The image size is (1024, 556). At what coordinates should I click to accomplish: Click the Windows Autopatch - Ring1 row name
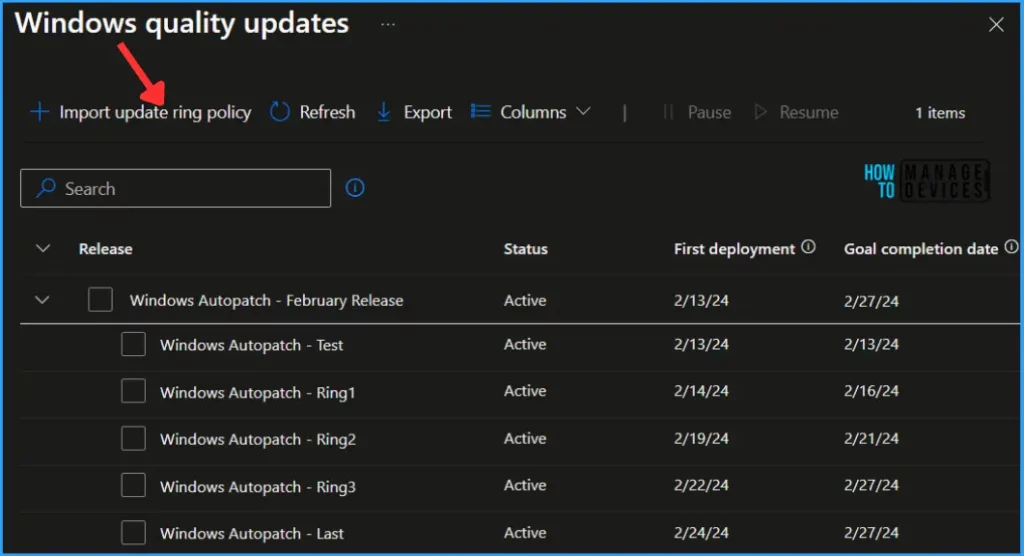pos(257,393)
